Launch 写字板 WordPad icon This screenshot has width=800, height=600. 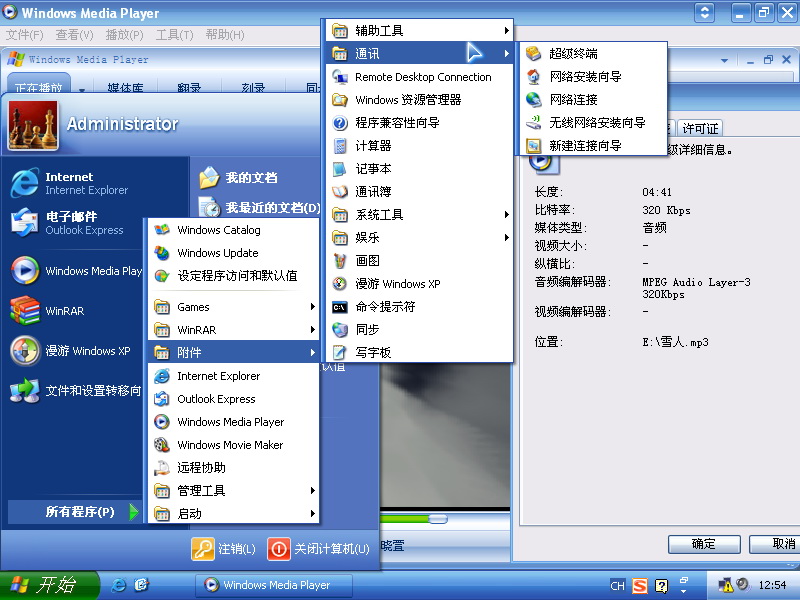[x=340, y=353]
